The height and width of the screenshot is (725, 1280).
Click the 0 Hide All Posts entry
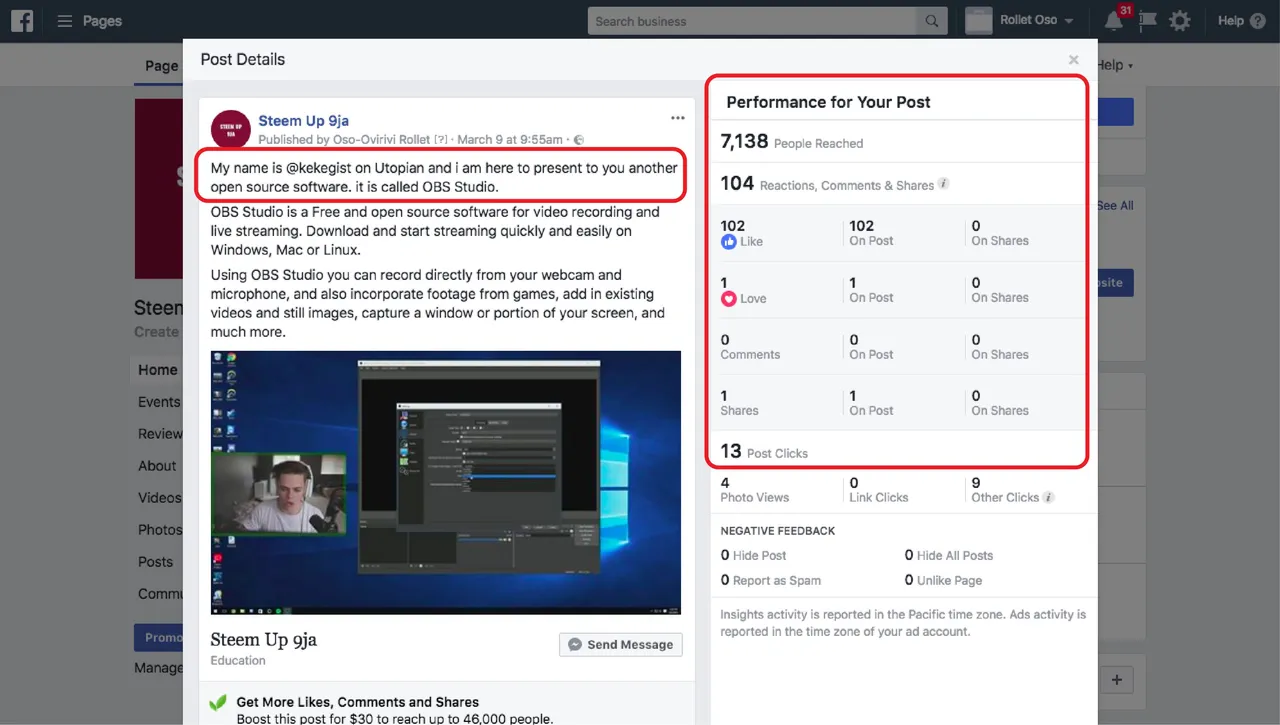click(x=949, y=556)
